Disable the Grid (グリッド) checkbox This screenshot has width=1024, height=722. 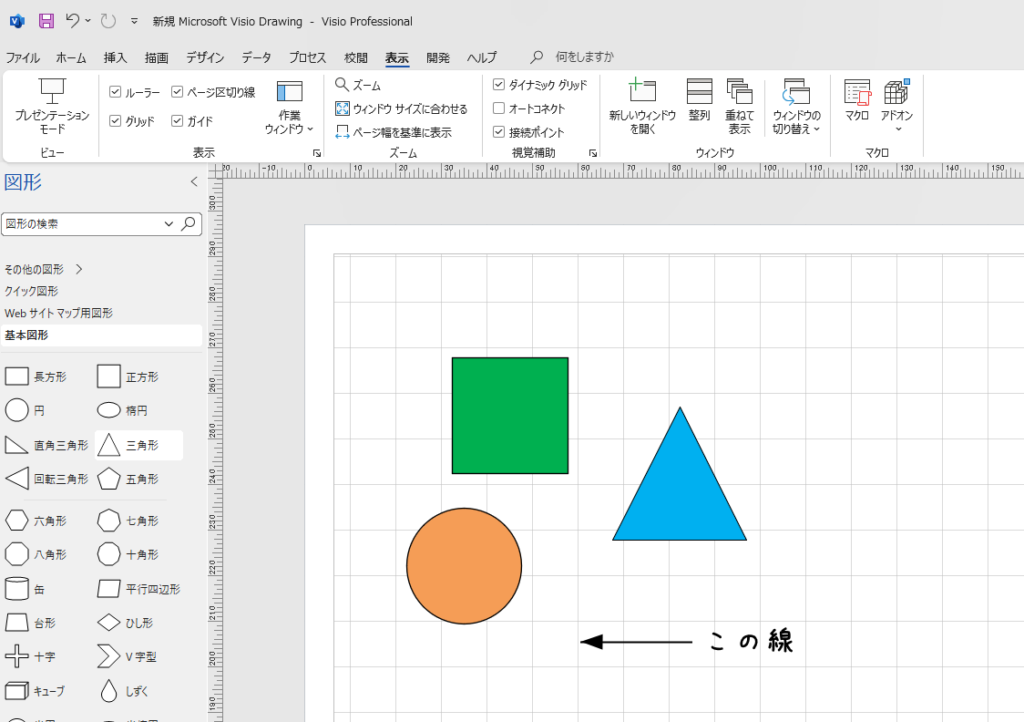pyautogui.click(x=115, y=121)
